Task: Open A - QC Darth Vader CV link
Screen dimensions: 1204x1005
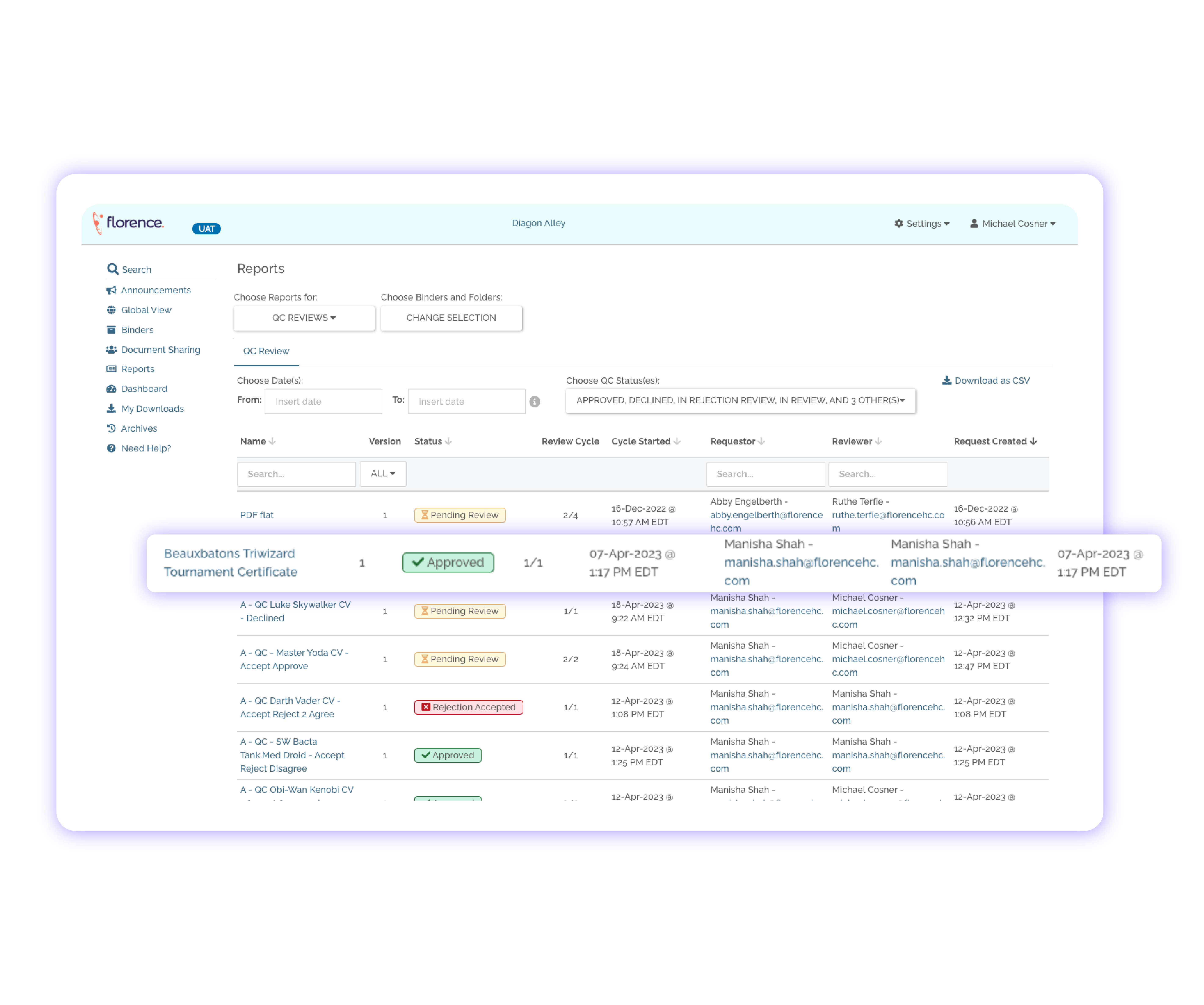Action: click(290, 707)
